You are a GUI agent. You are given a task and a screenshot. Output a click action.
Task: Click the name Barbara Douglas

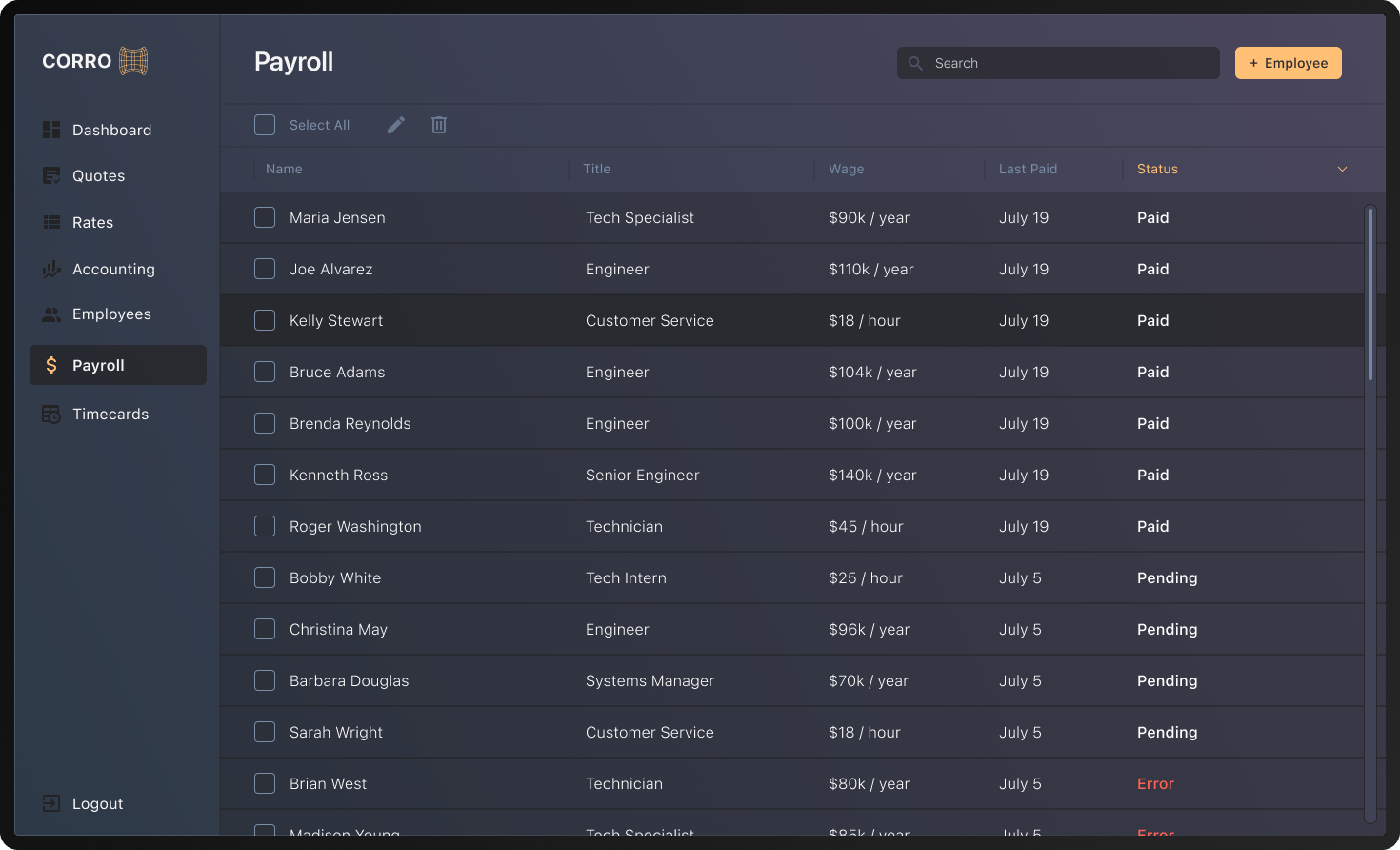coord(349,680)
